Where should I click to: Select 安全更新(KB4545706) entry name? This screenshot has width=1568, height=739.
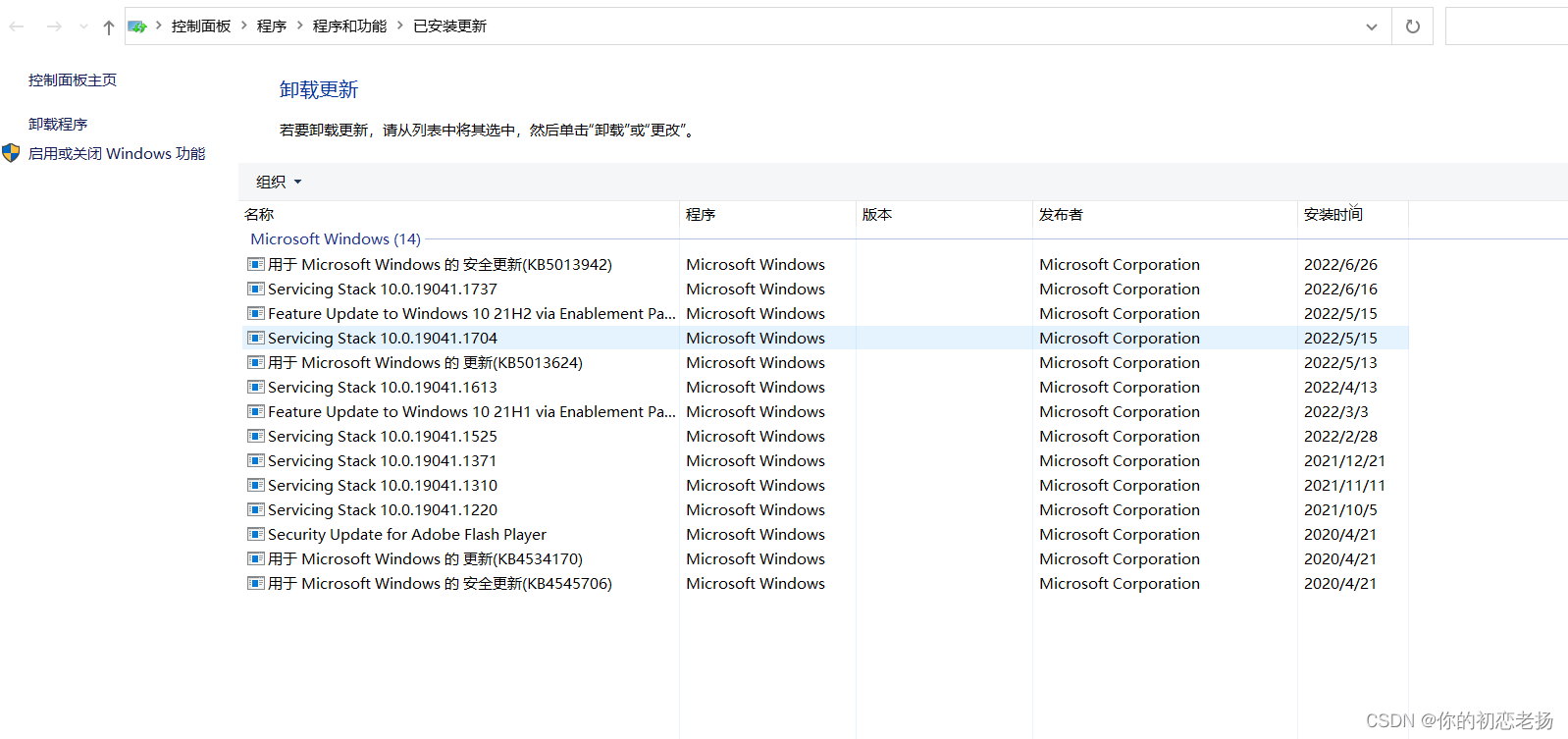point(440,584)
